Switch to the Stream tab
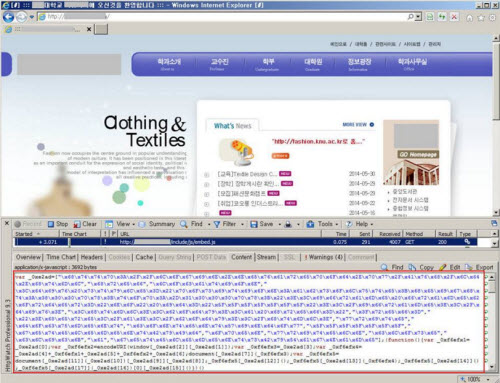This screenshot has height=383, width=500. (x=266, y=257)
